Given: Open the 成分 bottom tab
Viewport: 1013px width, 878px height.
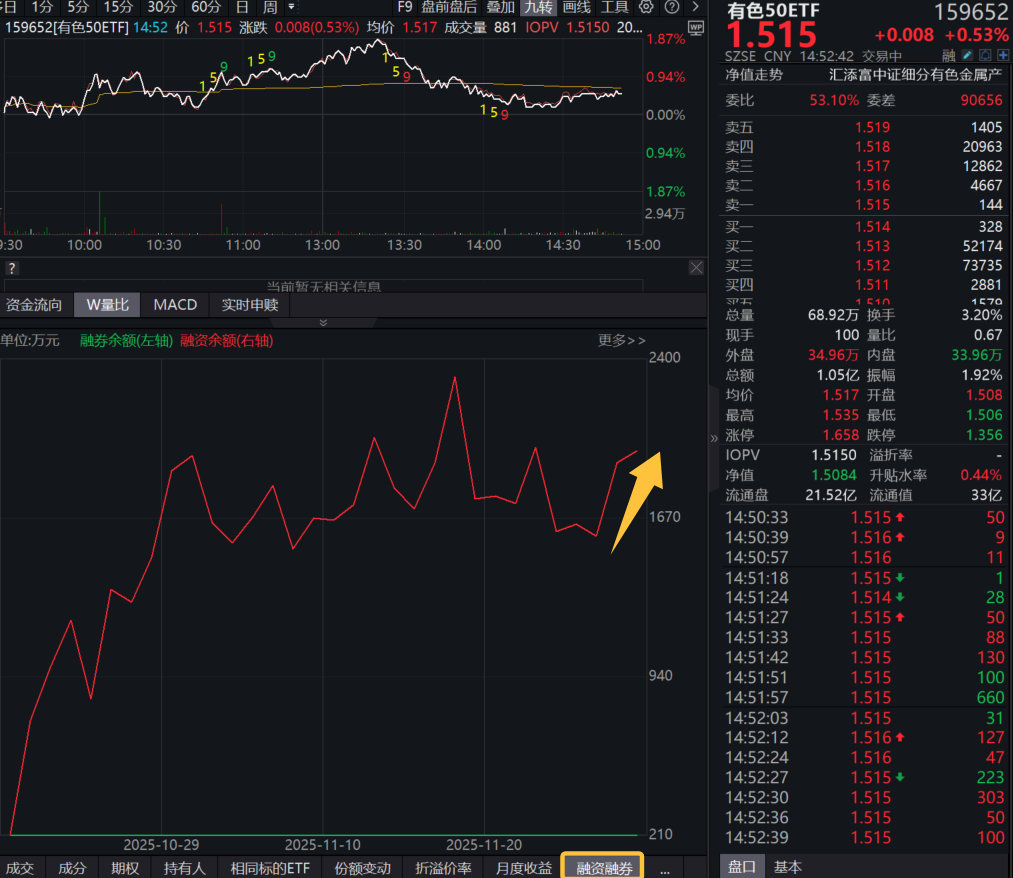Looking at the screenshot, I should tap(72, 868).
